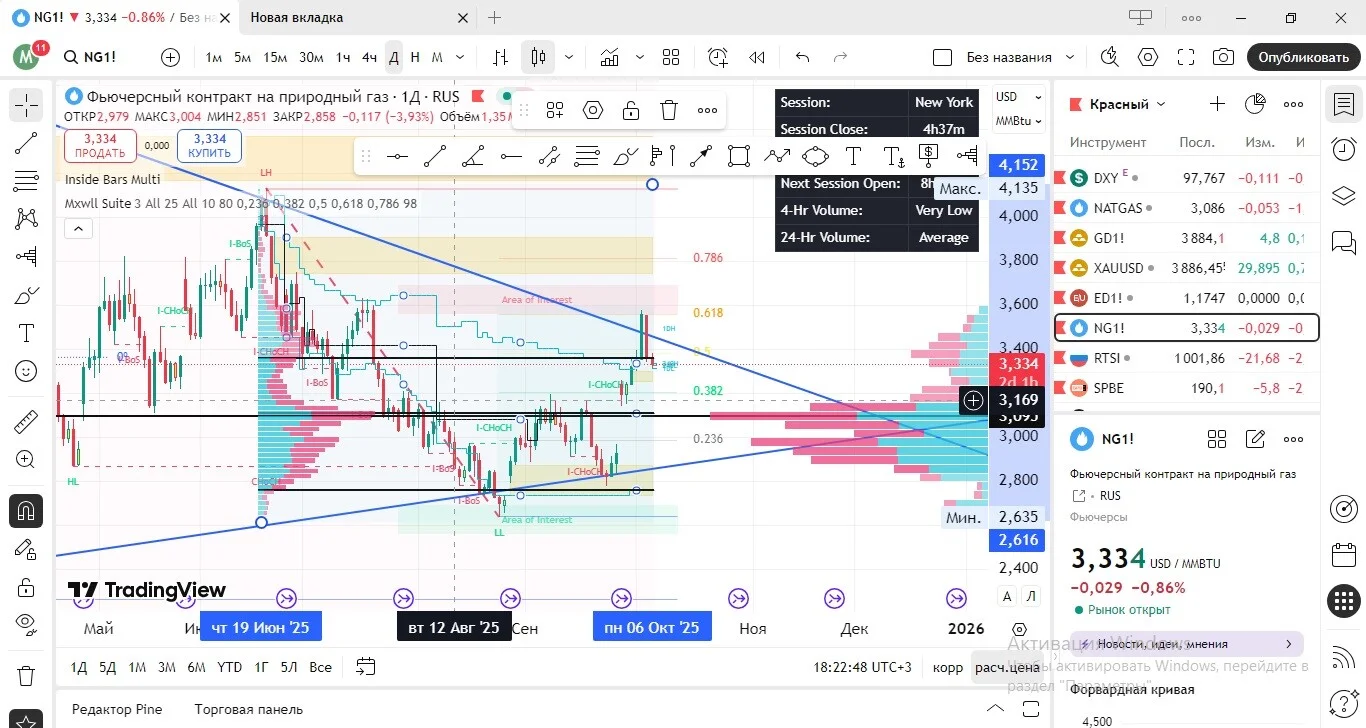Enter fullscreen mode

[1185, 57]
